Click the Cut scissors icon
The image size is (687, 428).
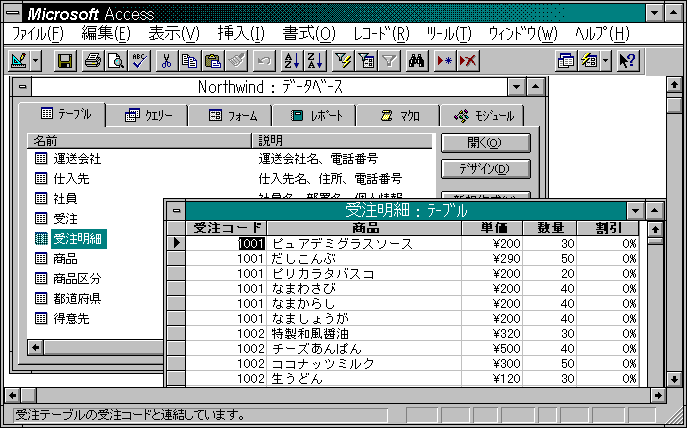(x=166, y=61)
